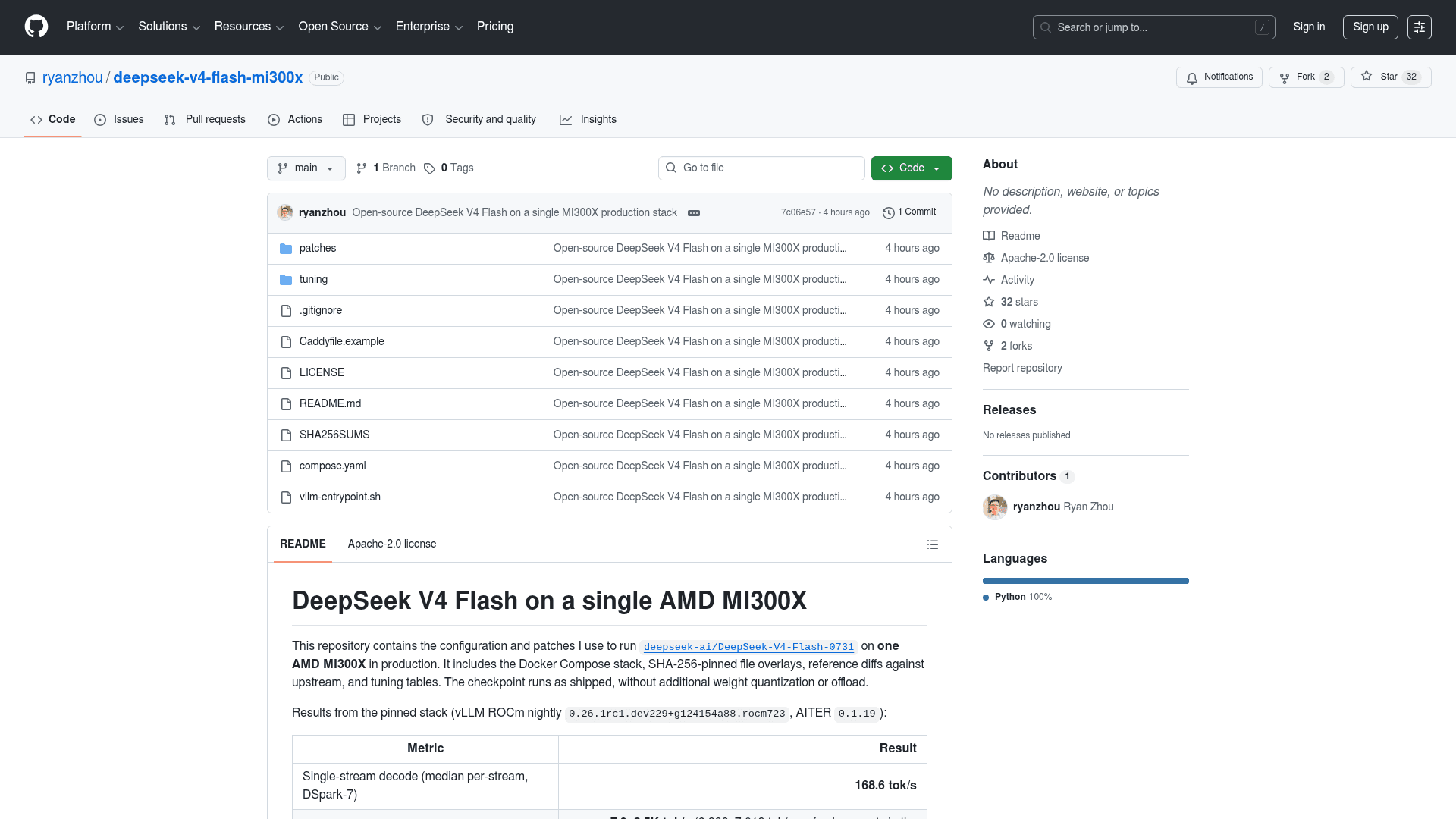Open the ryanzhou owner link
This screenshot has height=819, width=1456.
(x=73, y=78)
